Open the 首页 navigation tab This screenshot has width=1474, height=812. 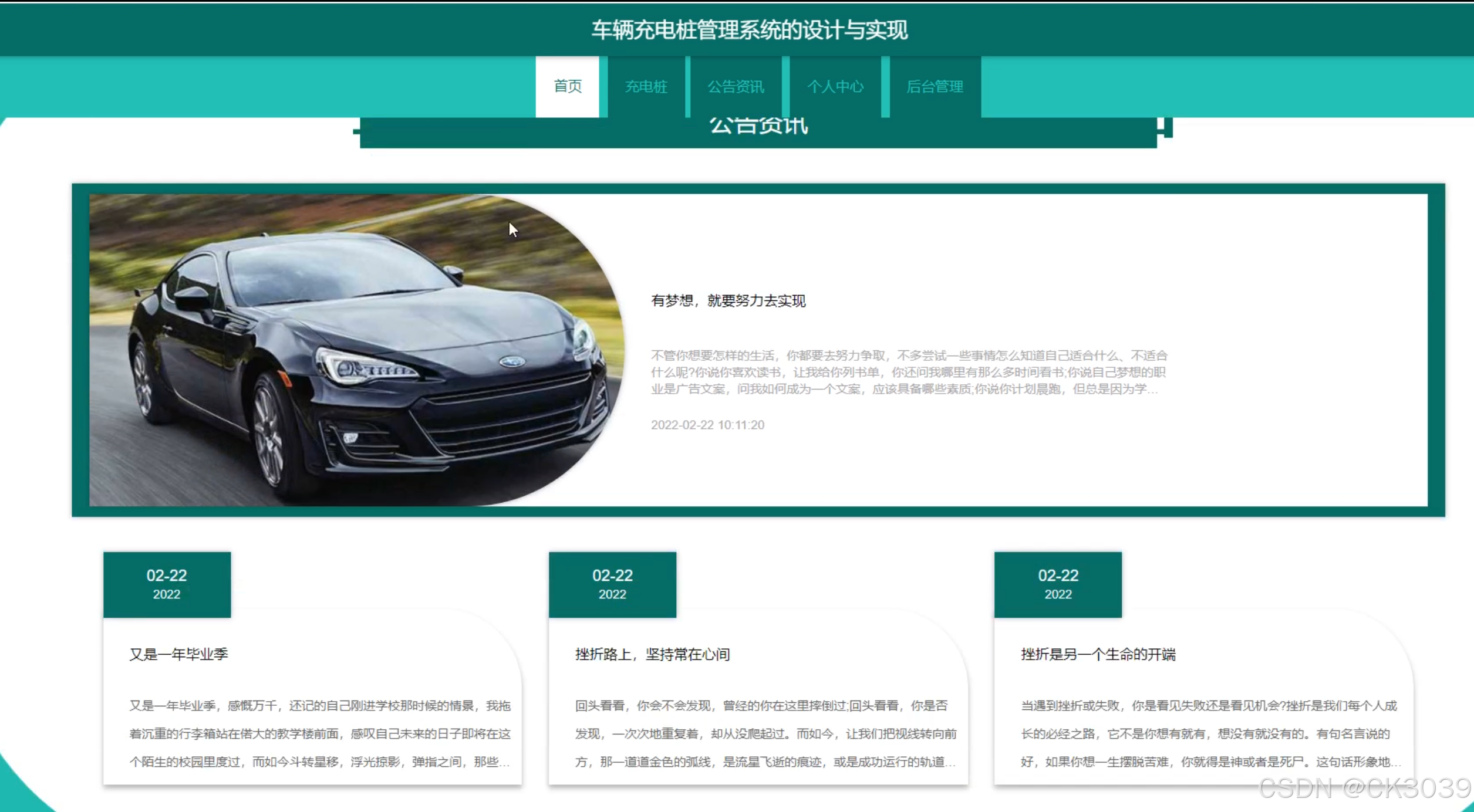pos(567,87)
